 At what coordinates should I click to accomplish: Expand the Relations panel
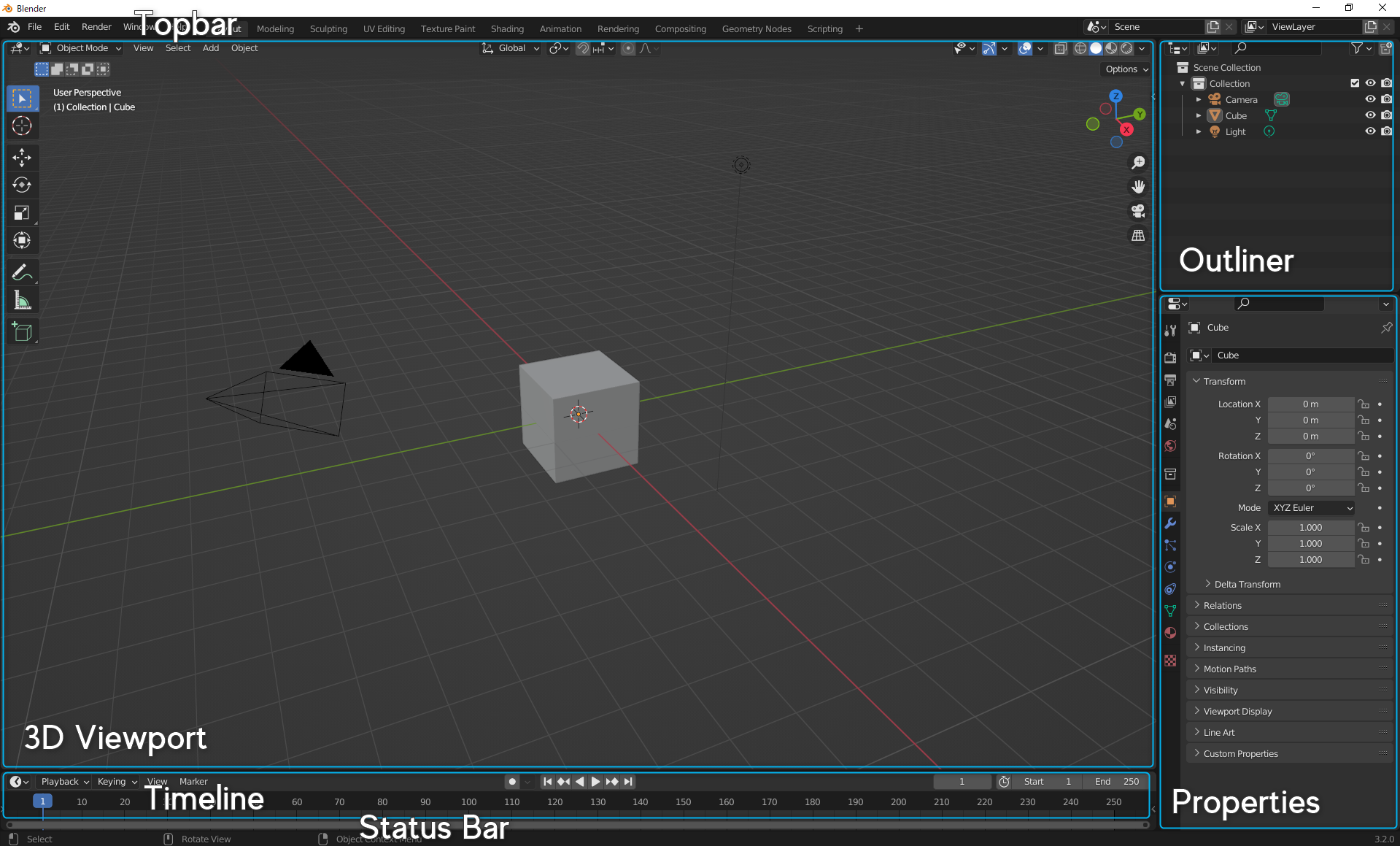[1222, 606]
